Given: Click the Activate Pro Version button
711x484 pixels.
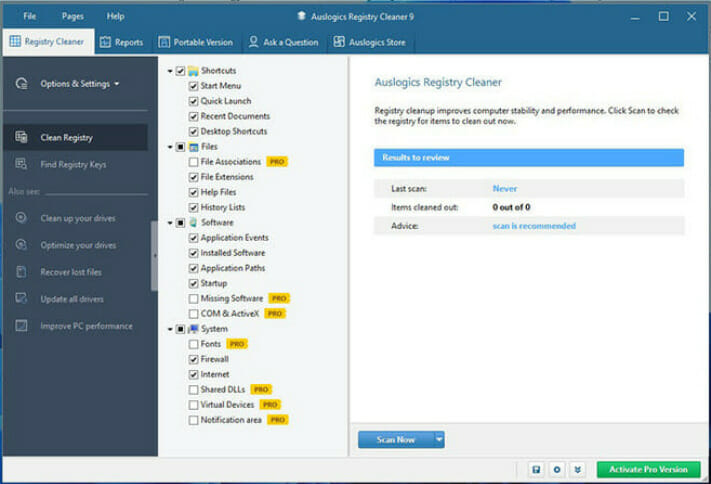Looking at the screenshot, I should point(648,469).
